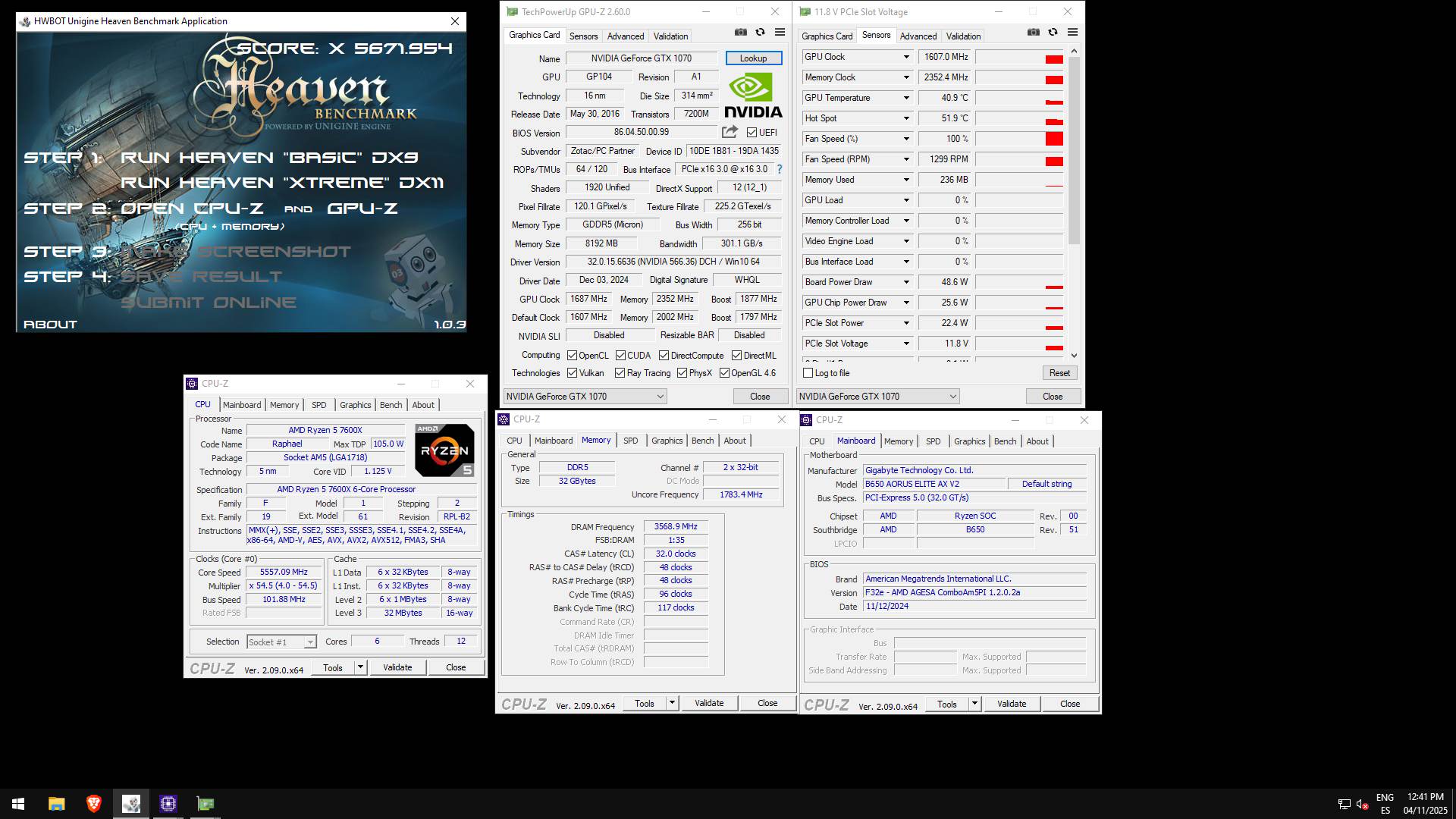Expand the GPU Temperature sensor dropdown
The width and height of the screenshot is (1456, 819).
tap(905, 98)
